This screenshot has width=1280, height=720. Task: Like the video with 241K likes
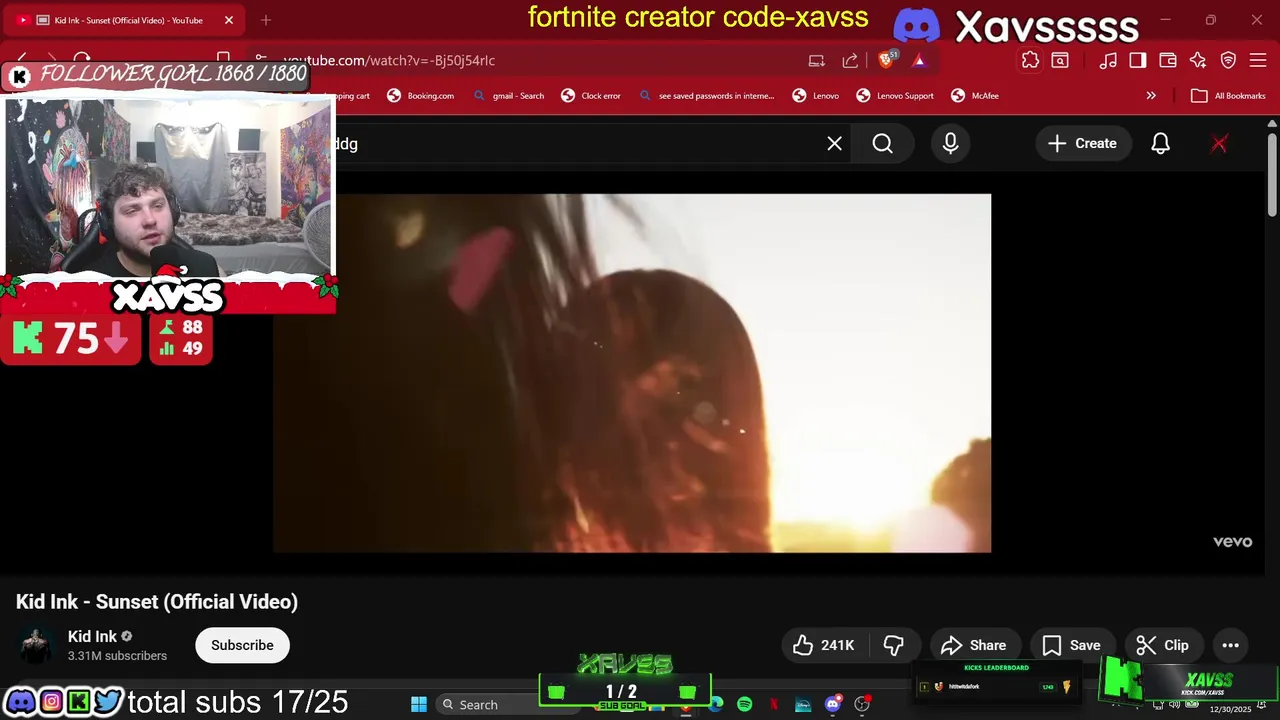pyautogui.click(x=824, y=645)
